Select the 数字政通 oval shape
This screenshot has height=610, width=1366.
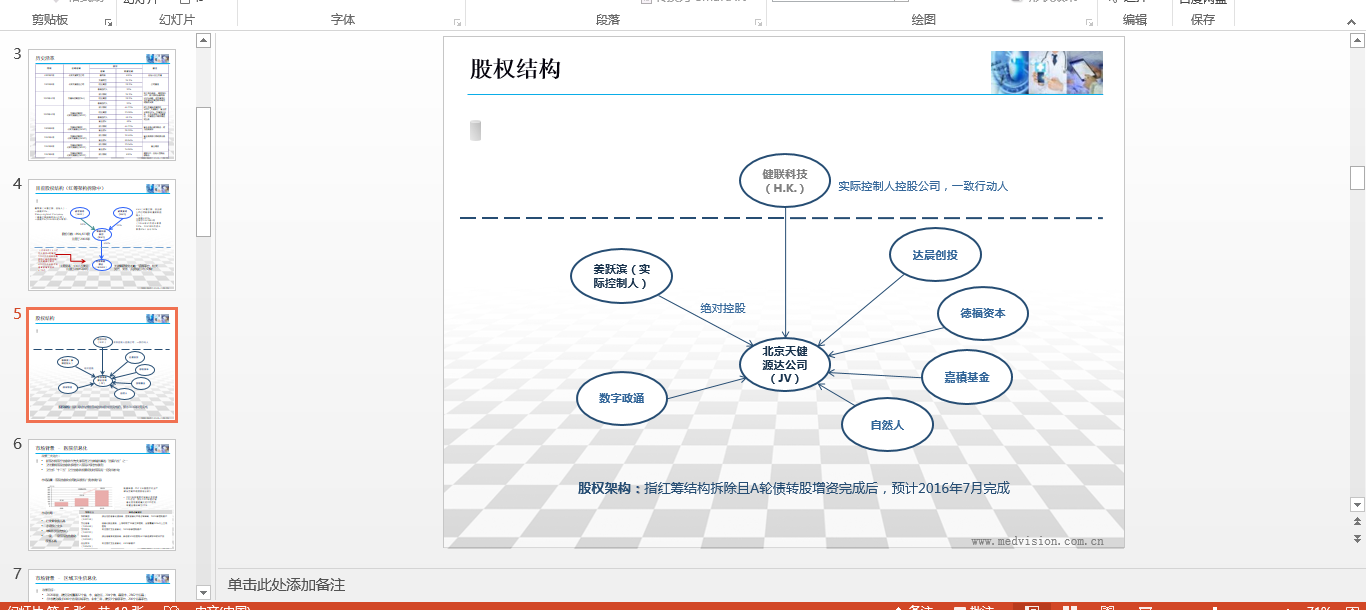point(622,398)
